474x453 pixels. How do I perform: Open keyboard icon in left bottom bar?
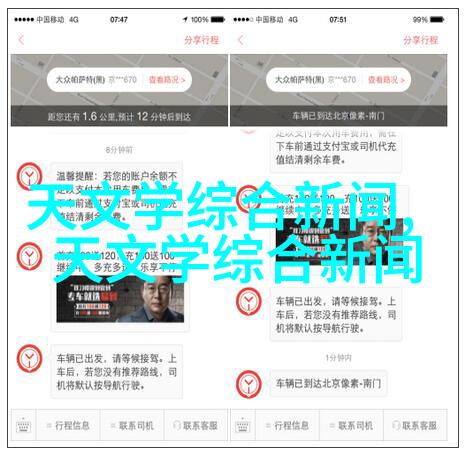point(23,425)
